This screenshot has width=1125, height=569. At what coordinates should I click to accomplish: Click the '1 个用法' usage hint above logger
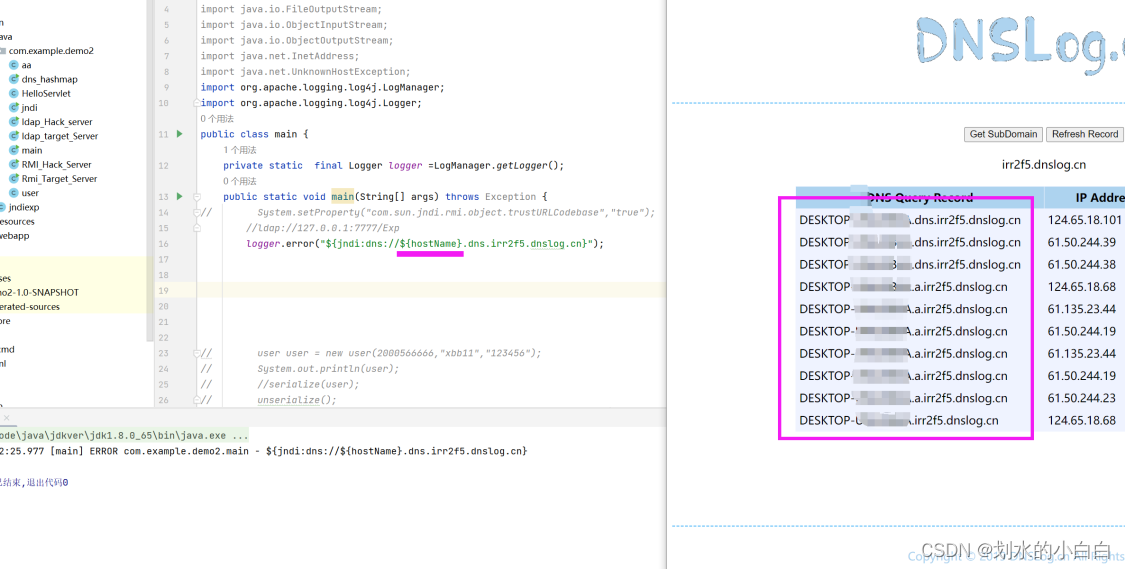(240, 150)
